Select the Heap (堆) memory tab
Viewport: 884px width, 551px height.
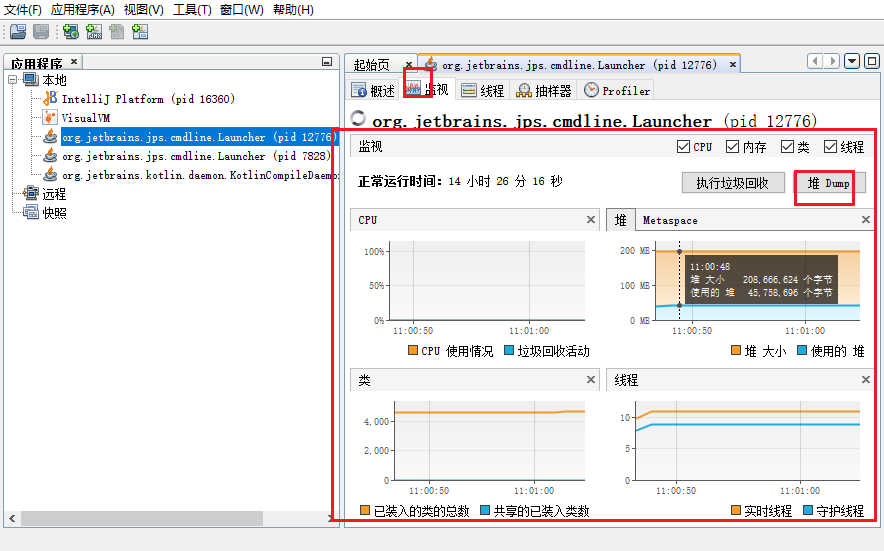(x=621, y=220)
